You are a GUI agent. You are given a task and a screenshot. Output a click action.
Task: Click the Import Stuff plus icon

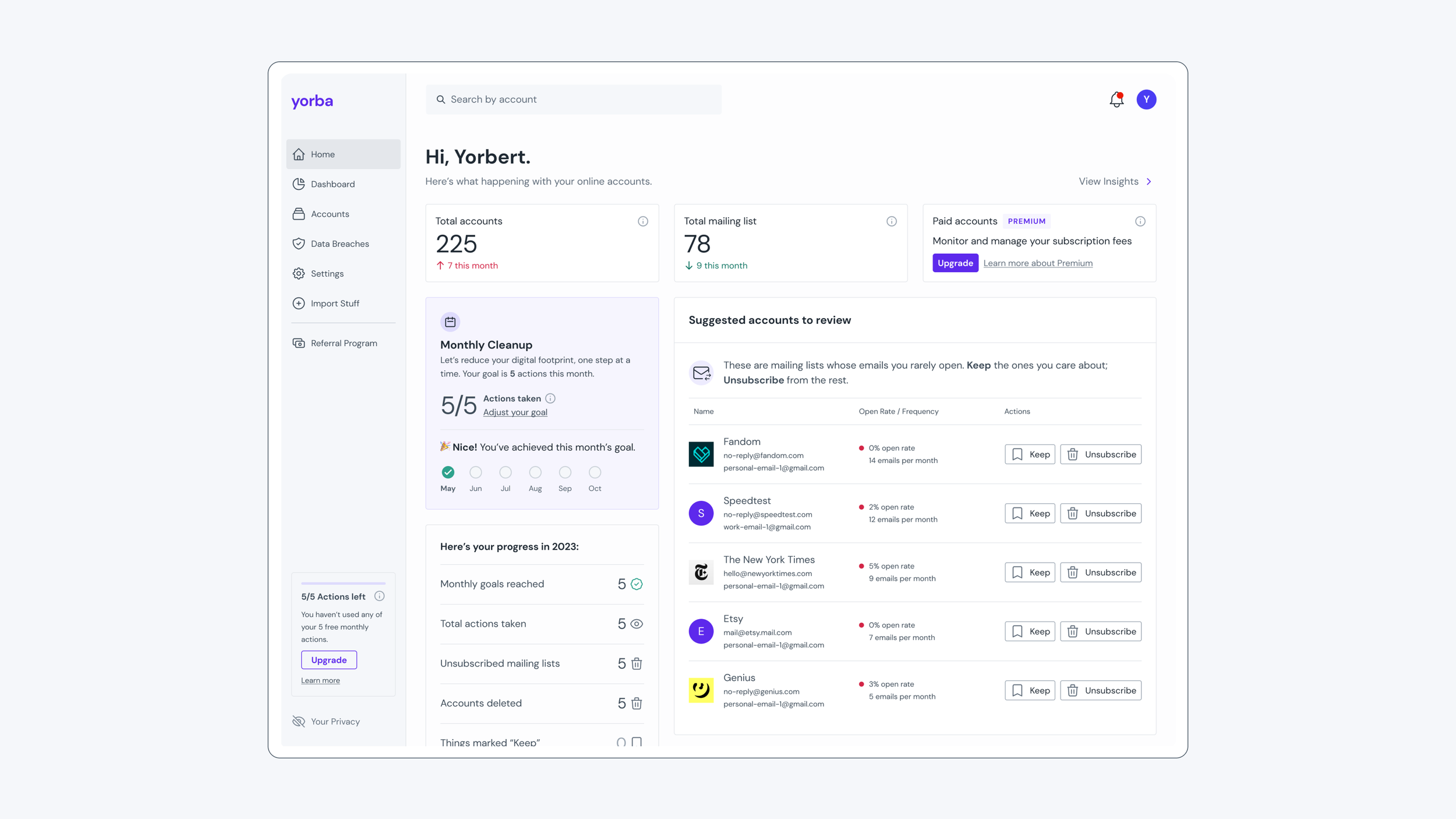click(x=299, y=303)
